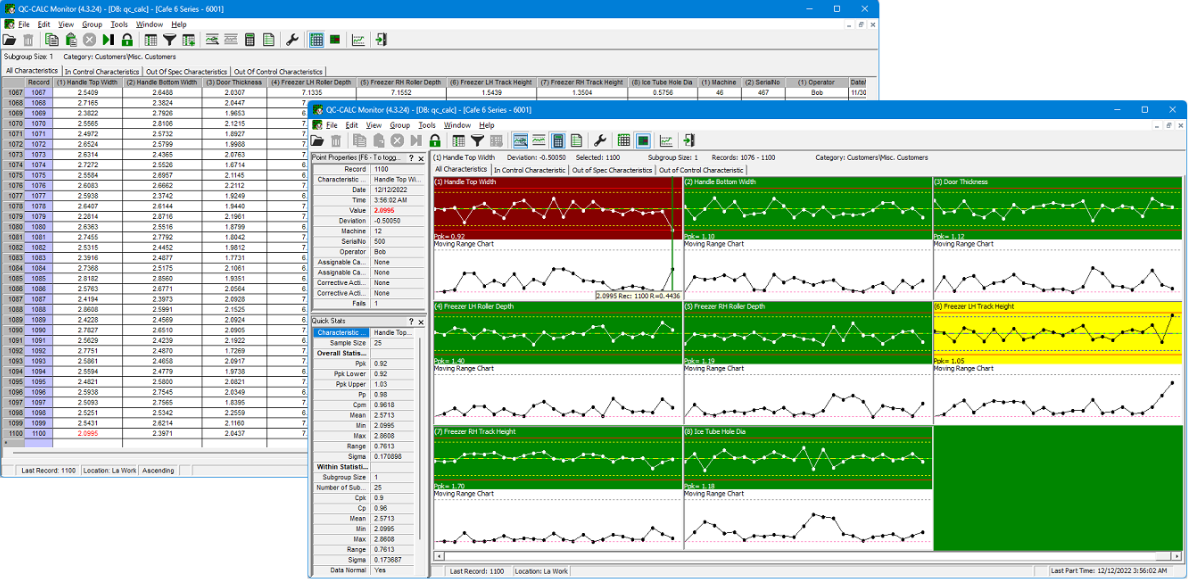Click the green exit door icon in front window

coord(689,140)
